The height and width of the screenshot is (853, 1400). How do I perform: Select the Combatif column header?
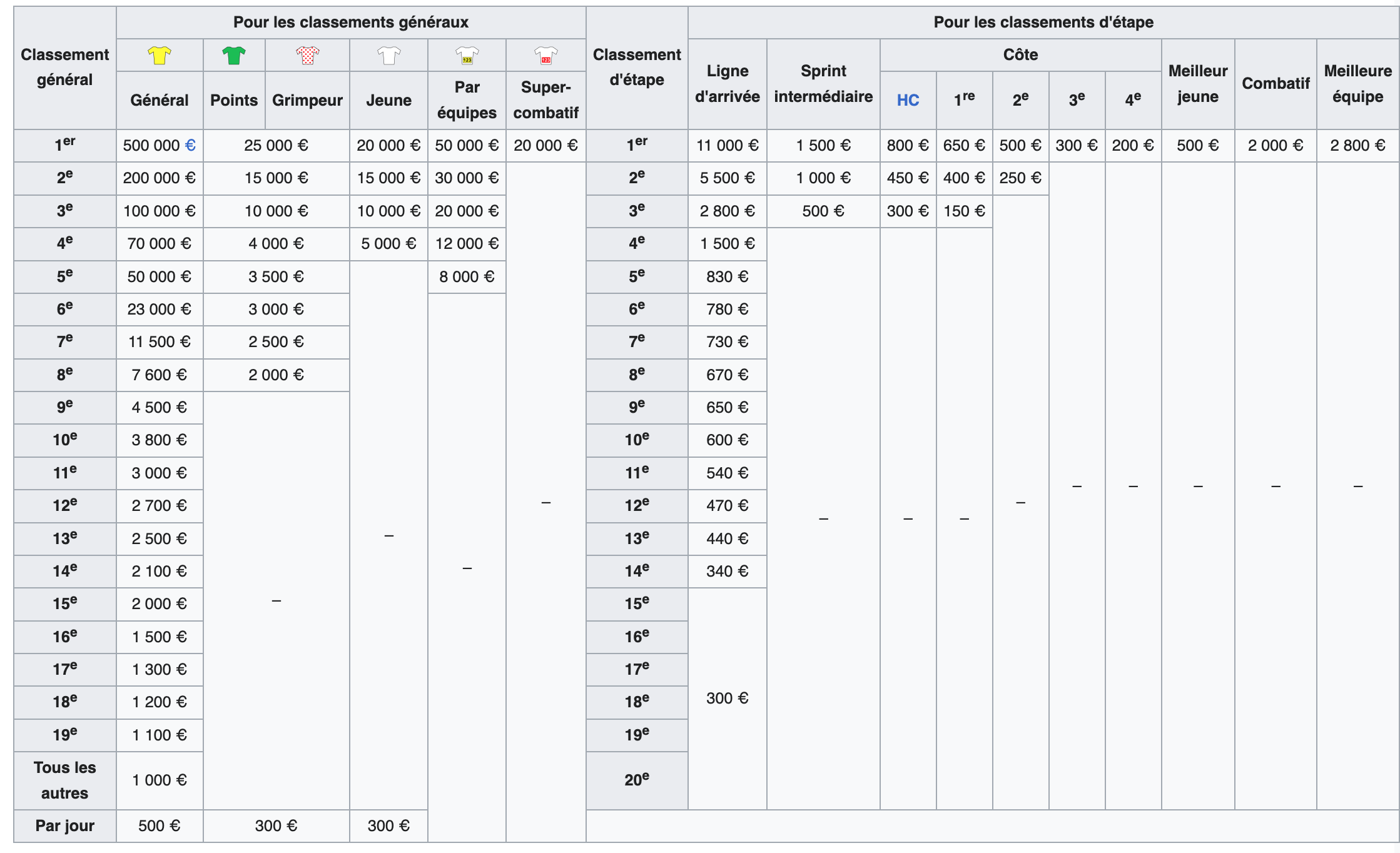coord(1276,84)
